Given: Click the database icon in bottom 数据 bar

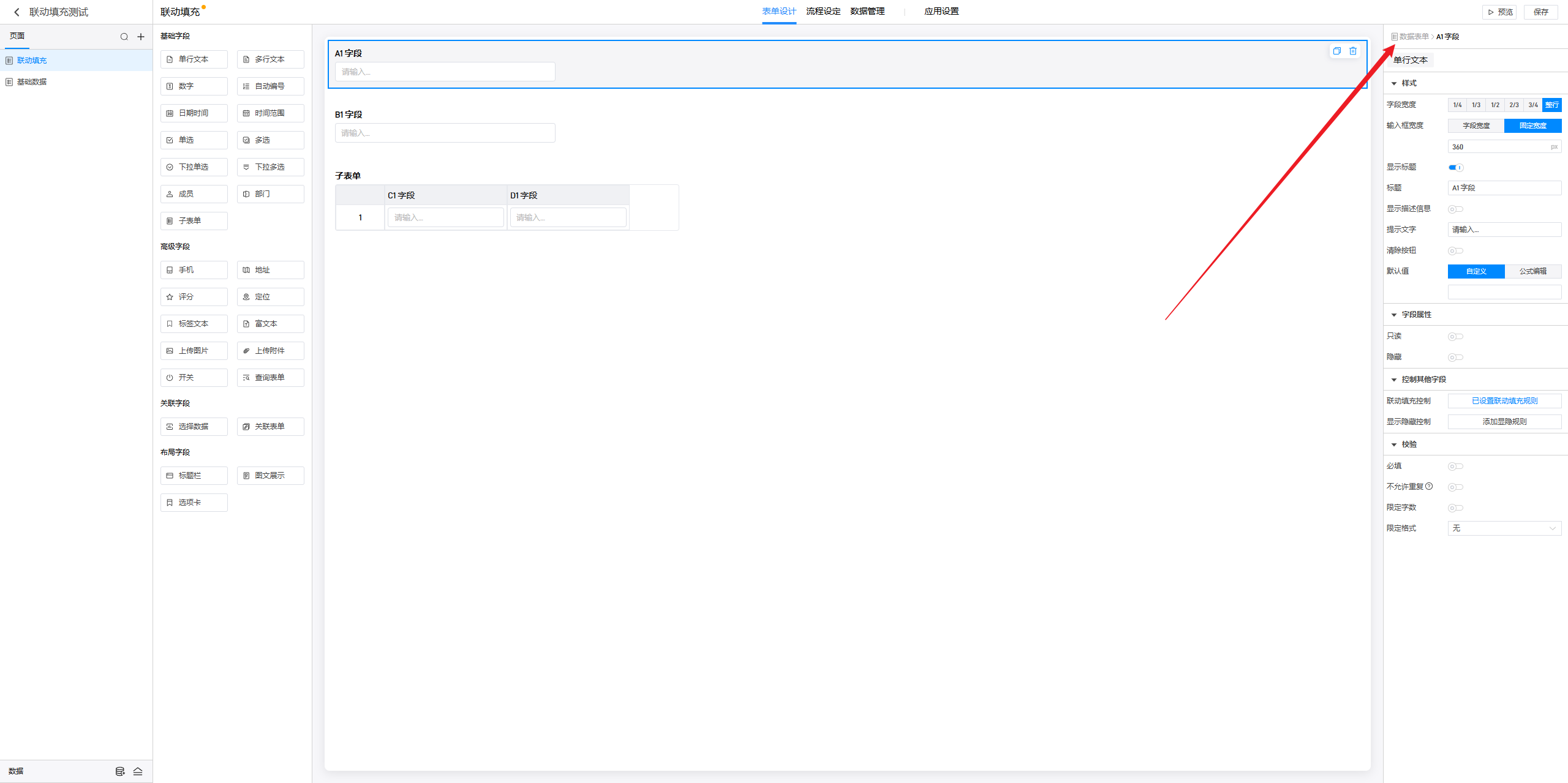Looking at the screenshot, I should [120, 771].
